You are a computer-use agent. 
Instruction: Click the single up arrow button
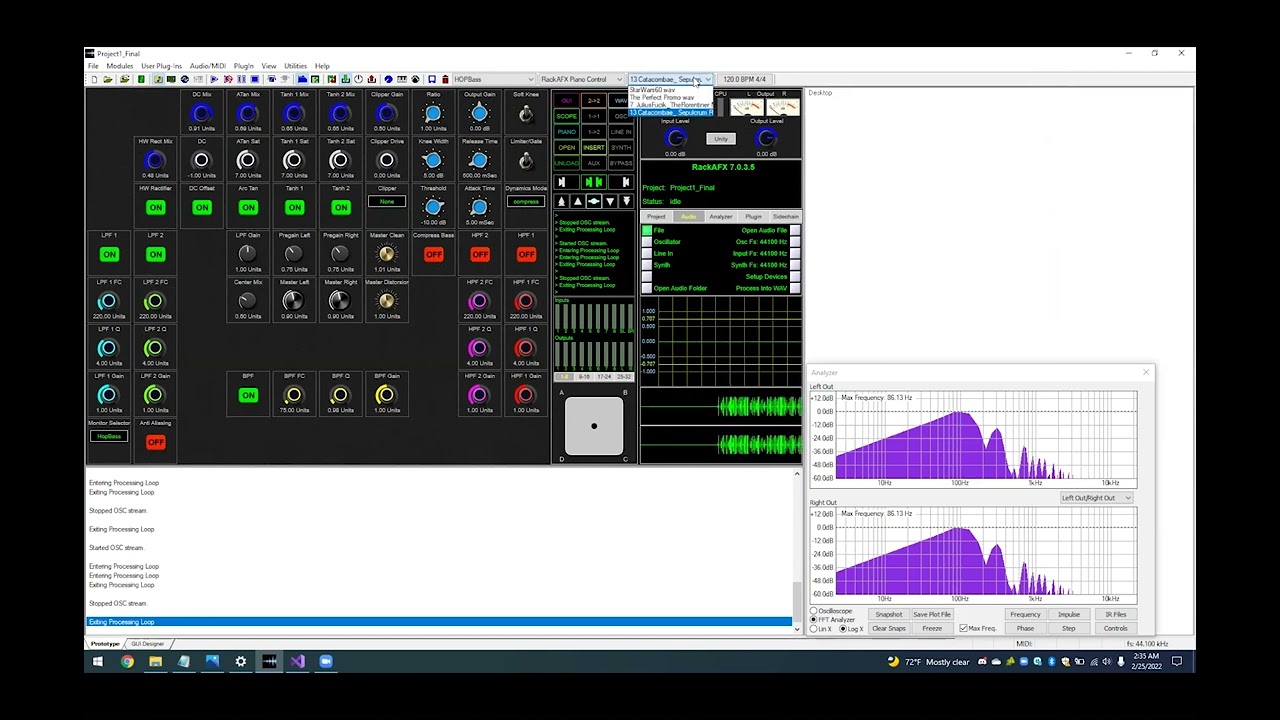[577, 201]
